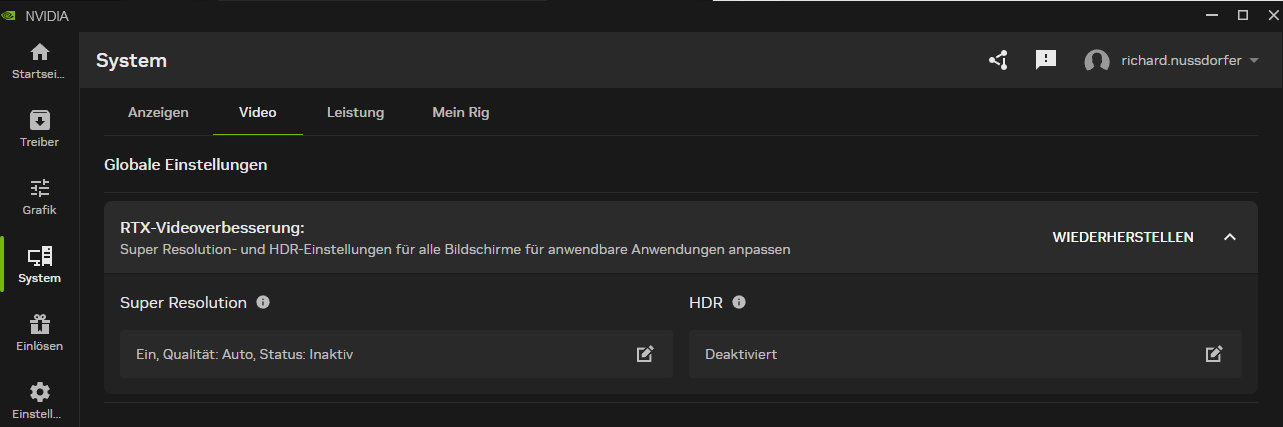This screenshot has width=1283, height=427.
Task: Show info for Super Resolution
Action: 263,302
